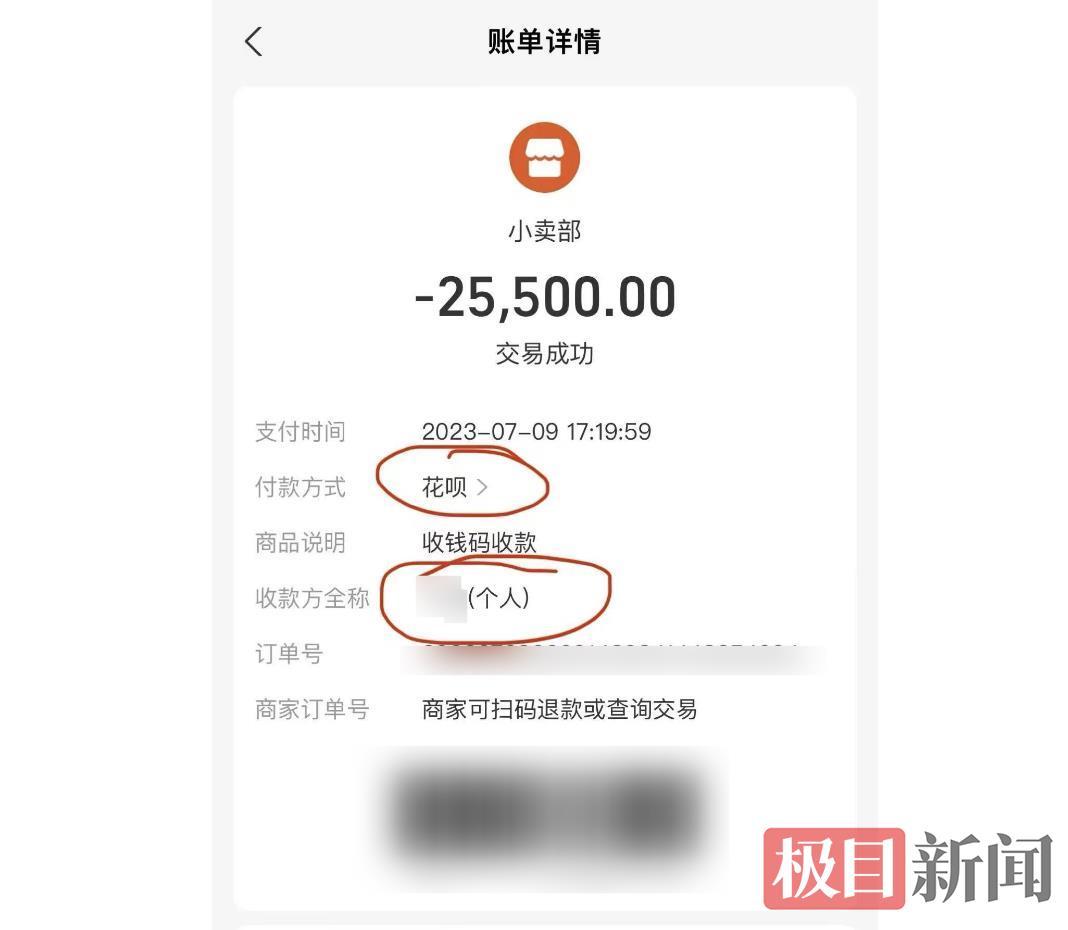Tap the 极目新闻 watermark logo
This screenshot has height=930, width=1068.
click(909, 869)
